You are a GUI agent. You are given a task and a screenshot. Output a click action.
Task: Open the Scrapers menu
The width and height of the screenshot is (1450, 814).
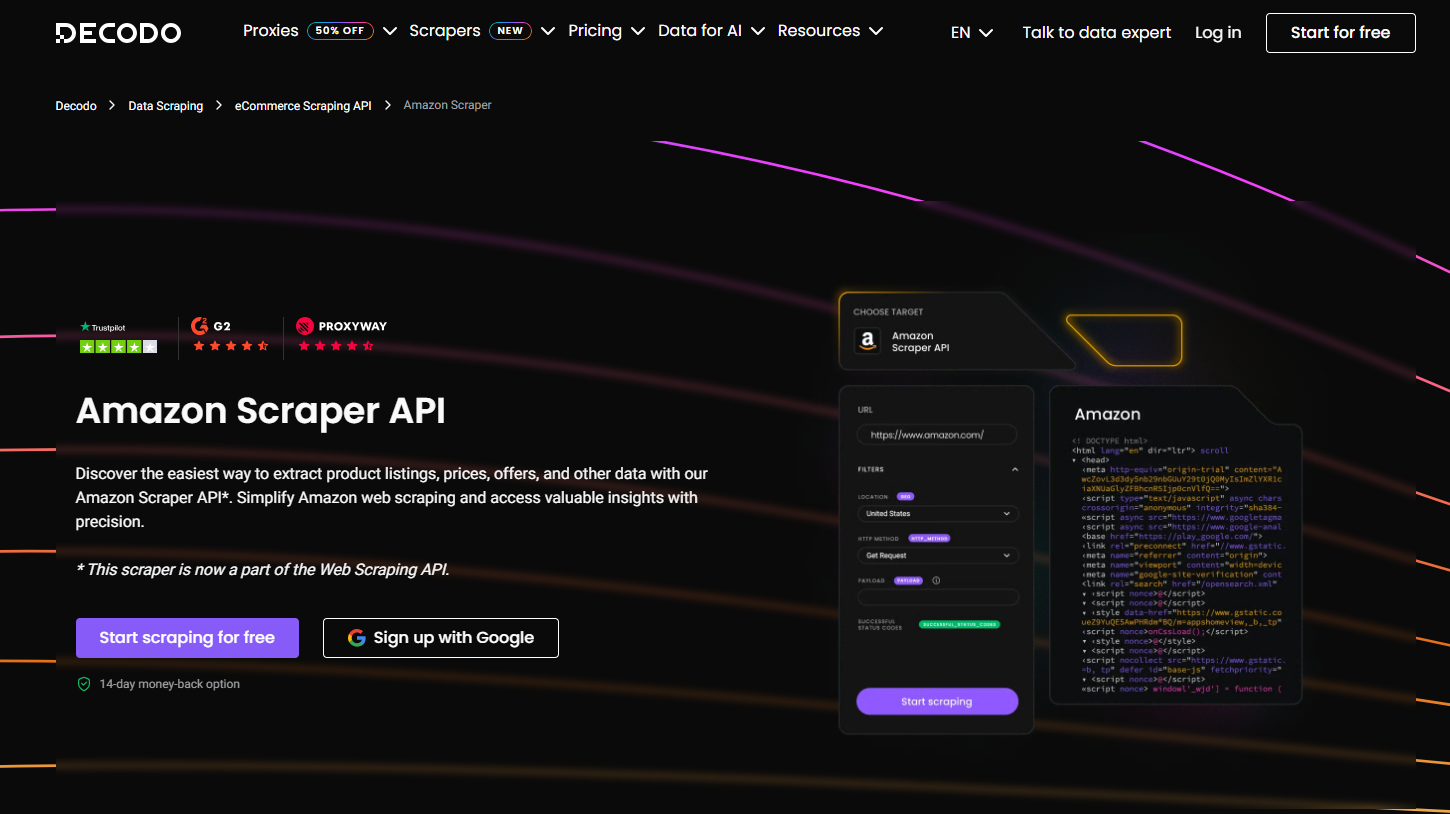pos(481,31)
